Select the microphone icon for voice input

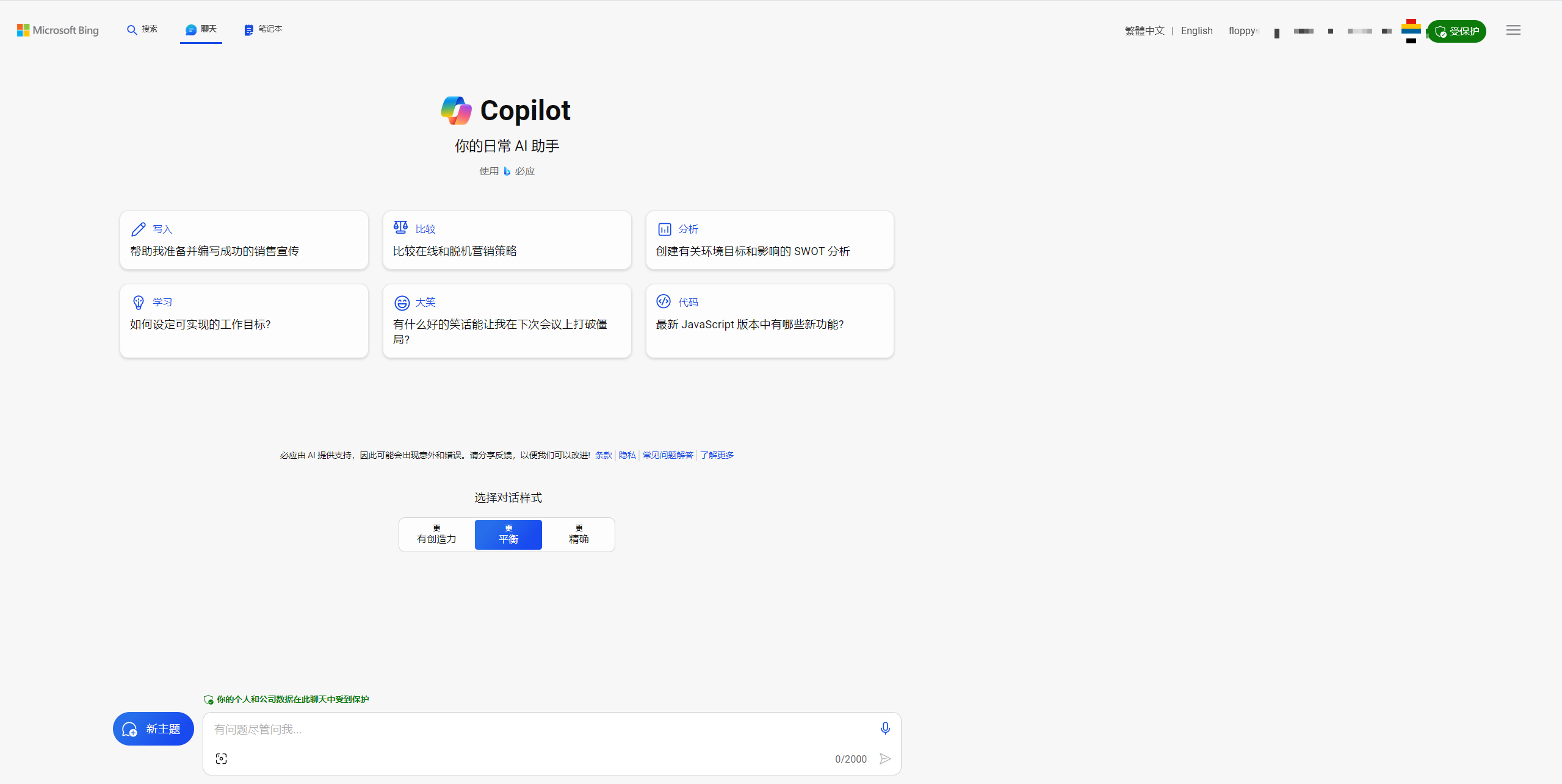click(884, 728)
